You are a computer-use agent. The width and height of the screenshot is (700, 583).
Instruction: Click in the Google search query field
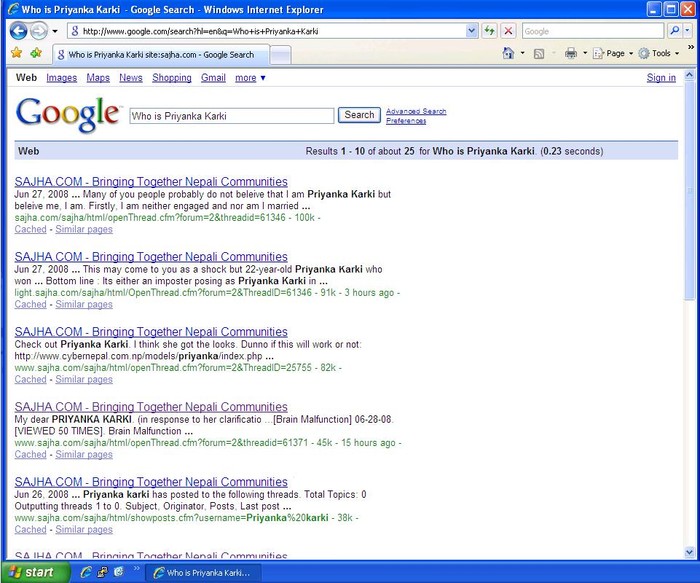[x=231, y=116]
